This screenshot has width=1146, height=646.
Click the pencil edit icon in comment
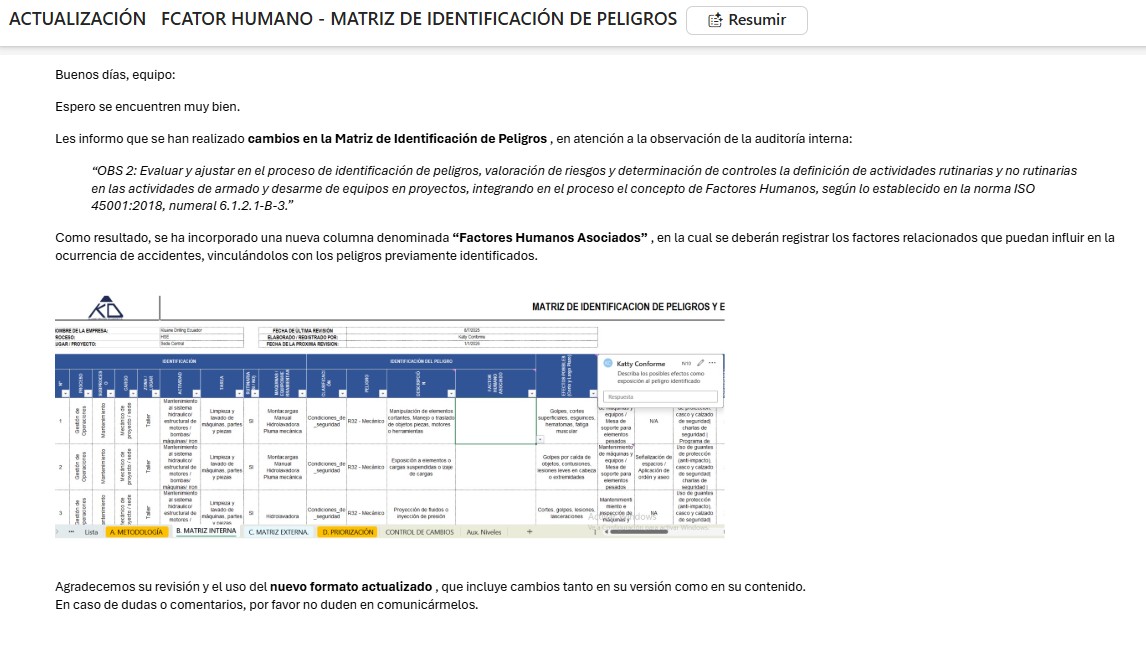click(x=701, y=362)
